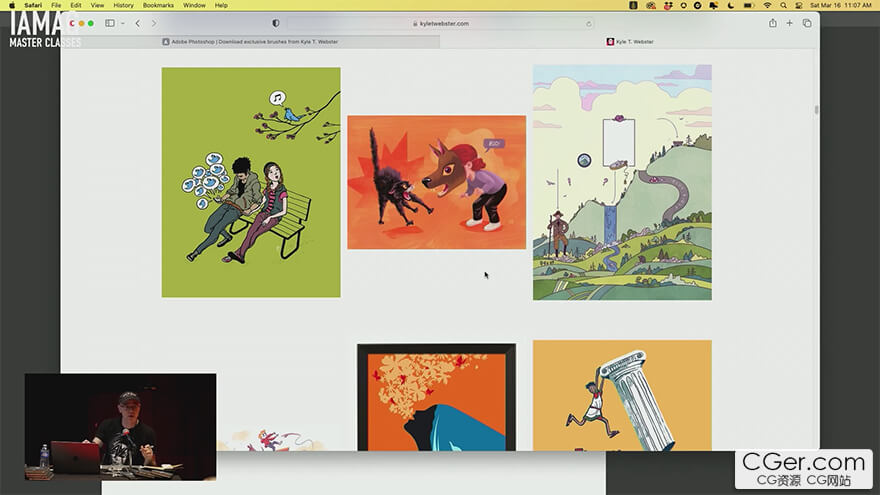Open the framed orange leaves artwork

[437, 397]
